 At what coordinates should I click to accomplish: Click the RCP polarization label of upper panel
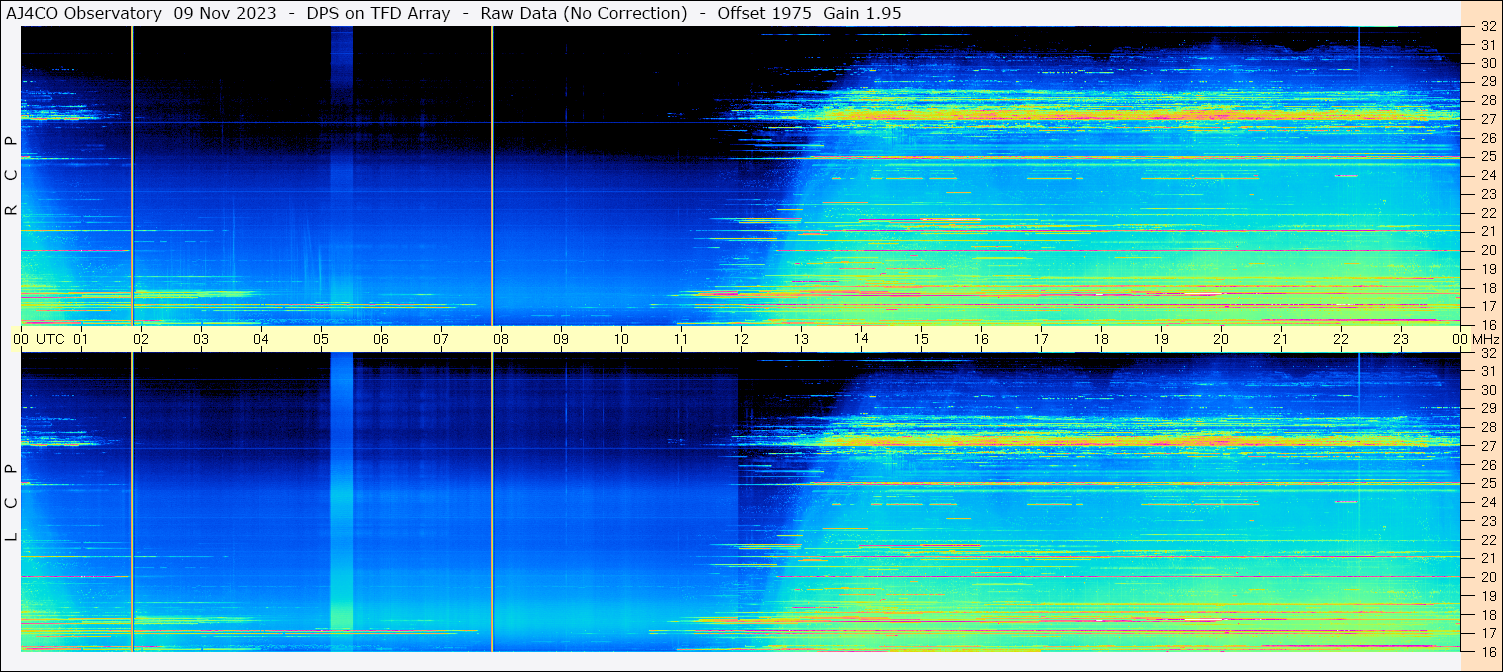(x=11, y=175)
